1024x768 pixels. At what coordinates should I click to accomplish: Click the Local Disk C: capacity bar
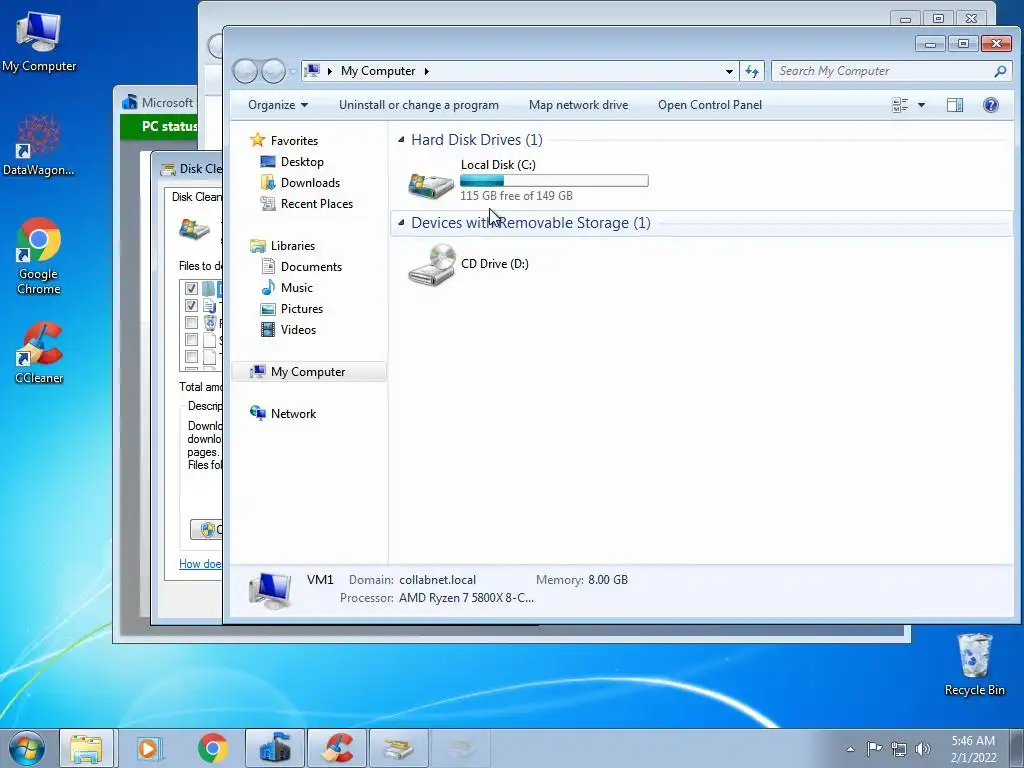point(554,181)
